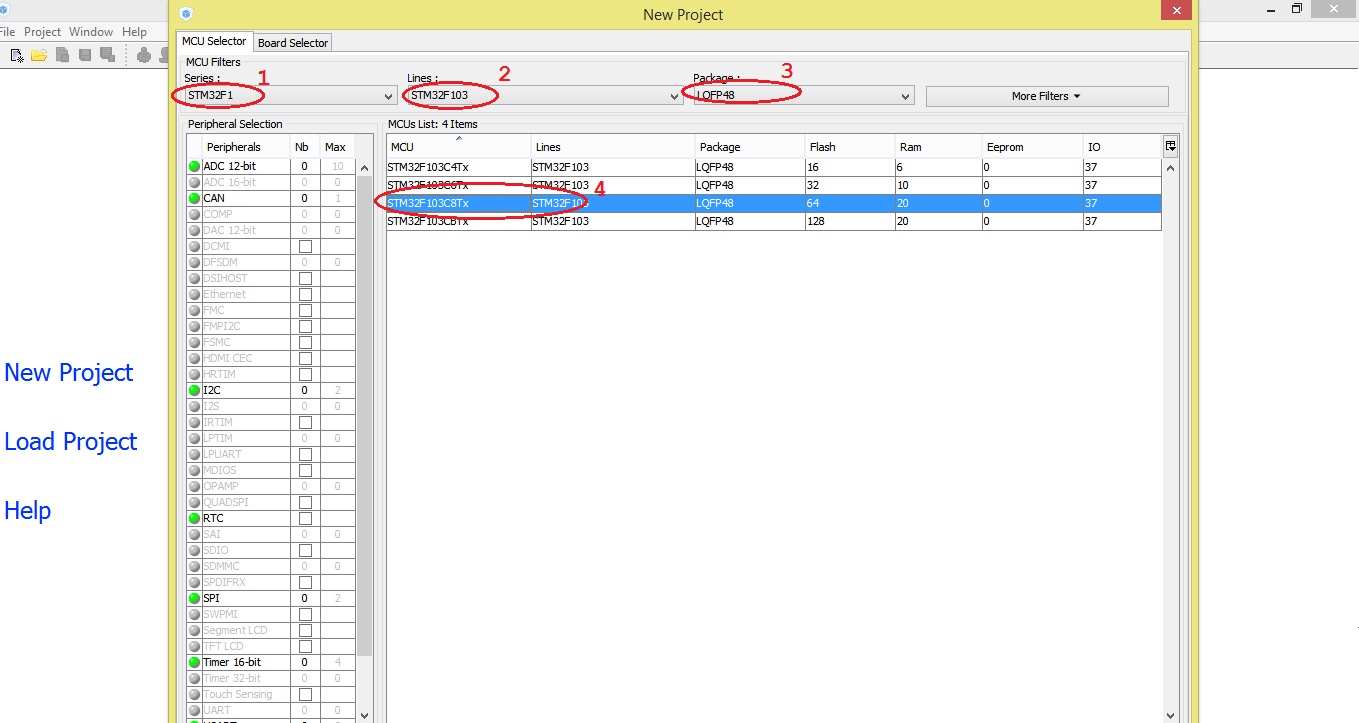Screen dimensions: 1359x723
Task: Select the MCU Selector tab
Action: pyautogui.click(x=214, y=41)
